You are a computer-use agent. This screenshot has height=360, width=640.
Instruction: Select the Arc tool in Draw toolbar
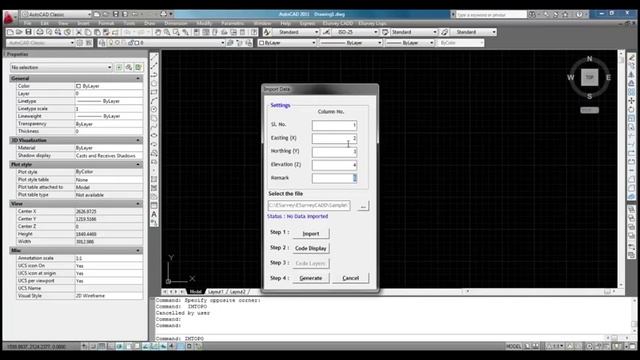click(154, 101)
